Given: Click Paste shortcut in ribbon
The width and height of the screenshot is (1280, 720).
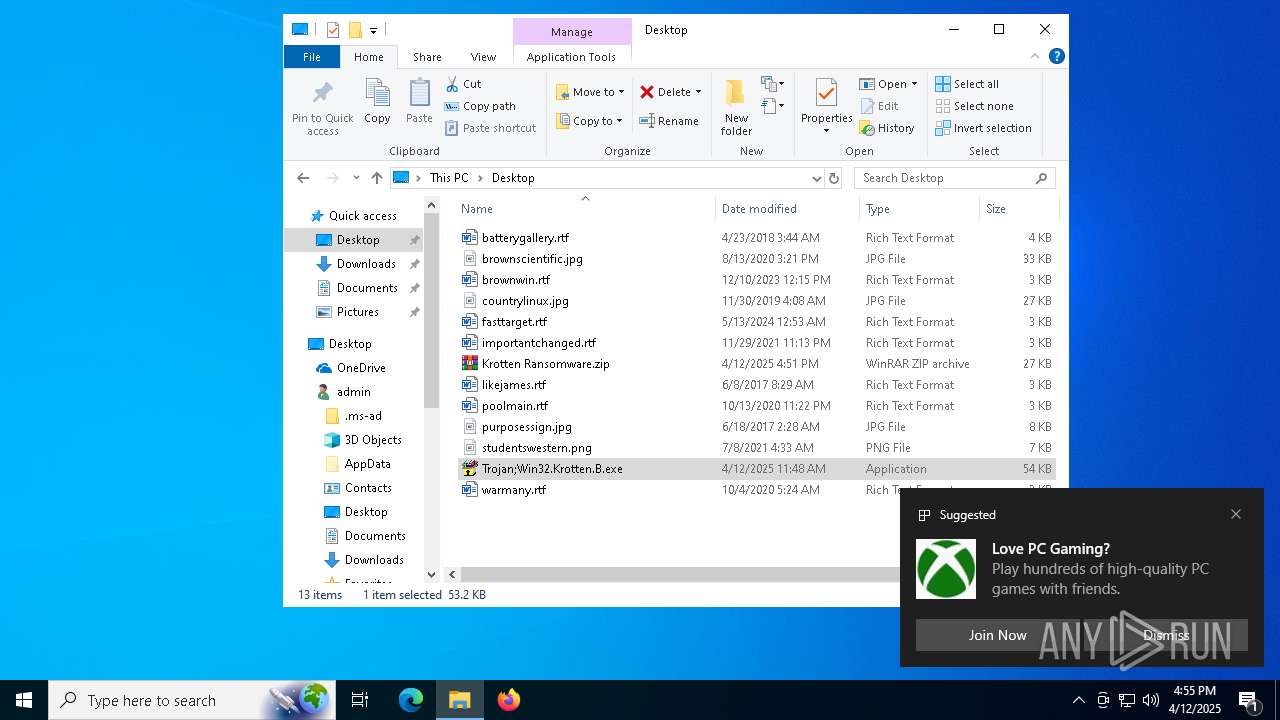Looking at the screenshot, I should coord(490,128).
